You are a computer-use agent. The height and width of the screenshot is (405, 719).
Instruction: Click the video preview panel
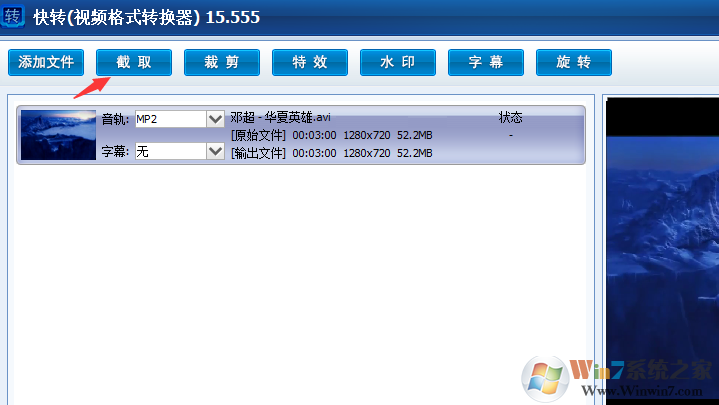[x=663, y=251]
